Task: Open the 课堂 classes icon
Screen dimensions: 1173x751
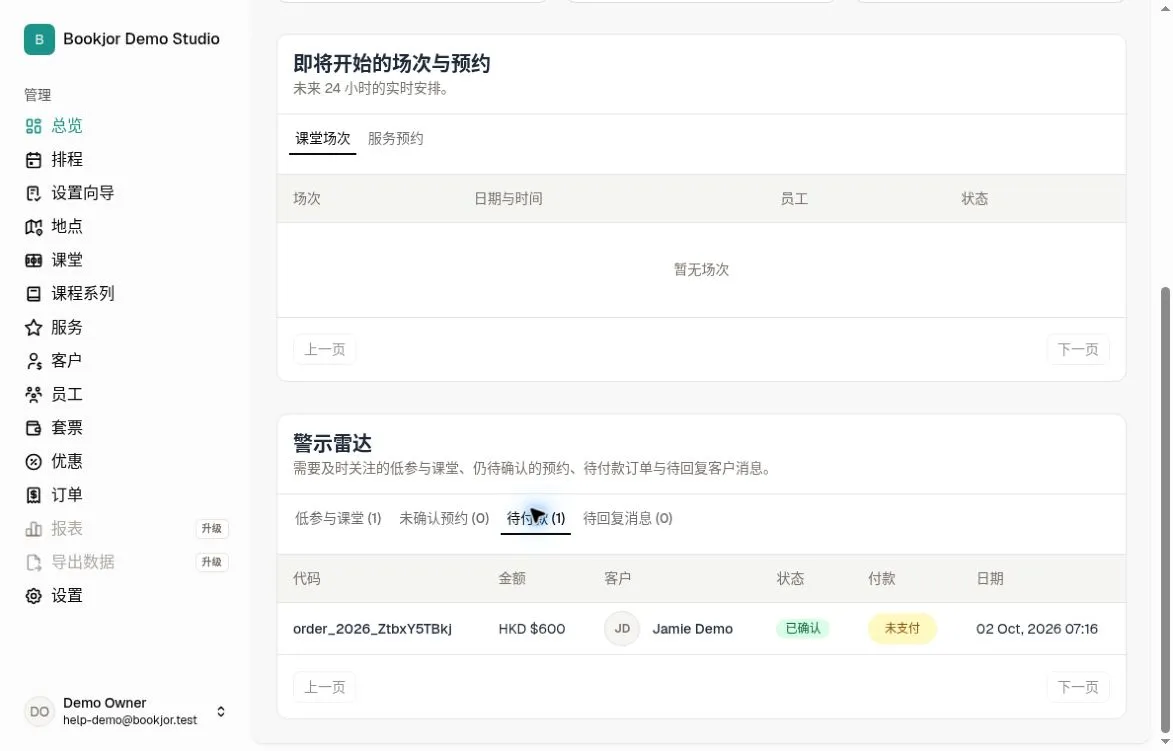Action: 34,260
